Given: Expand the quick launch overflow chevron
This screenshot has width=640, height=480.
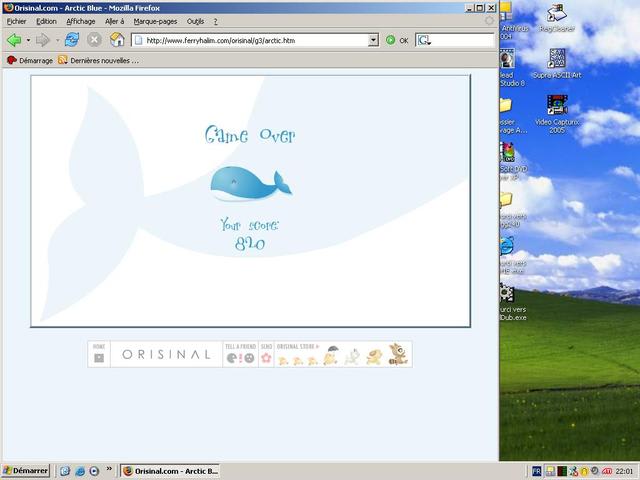Looking at the screenshot, I should click(109, 469).
